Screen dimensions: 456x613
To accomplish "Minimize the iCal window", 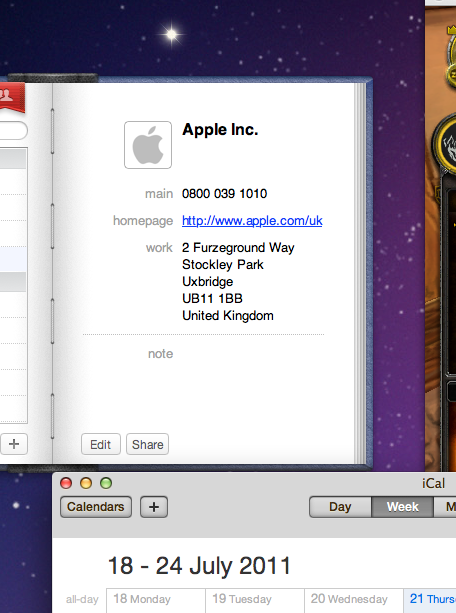I will point(86,483).
